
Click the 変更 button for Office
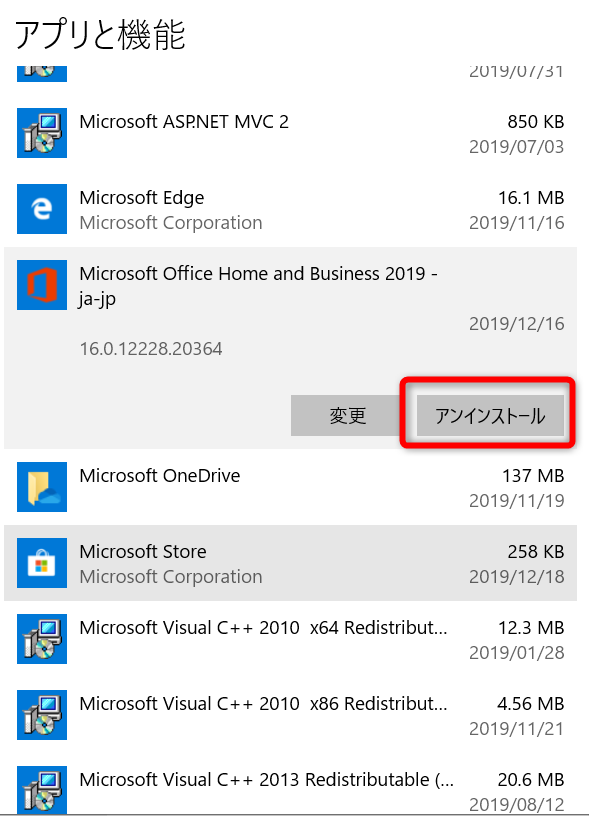coord(348,415)
